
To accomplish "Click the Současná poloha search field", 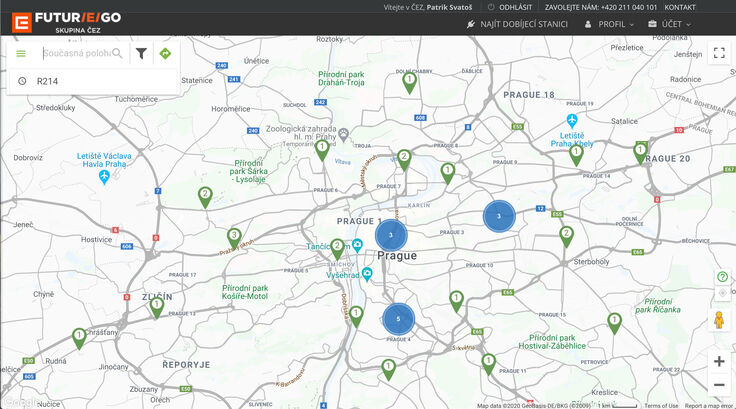I will (75, 54).
